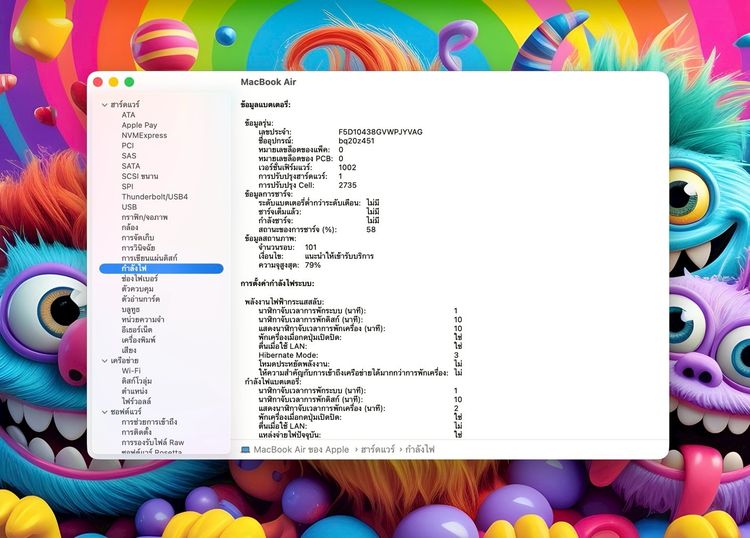Select the highlighted กำลังไฟ (Power) item

pyautogui.click(x=136, y=268)
